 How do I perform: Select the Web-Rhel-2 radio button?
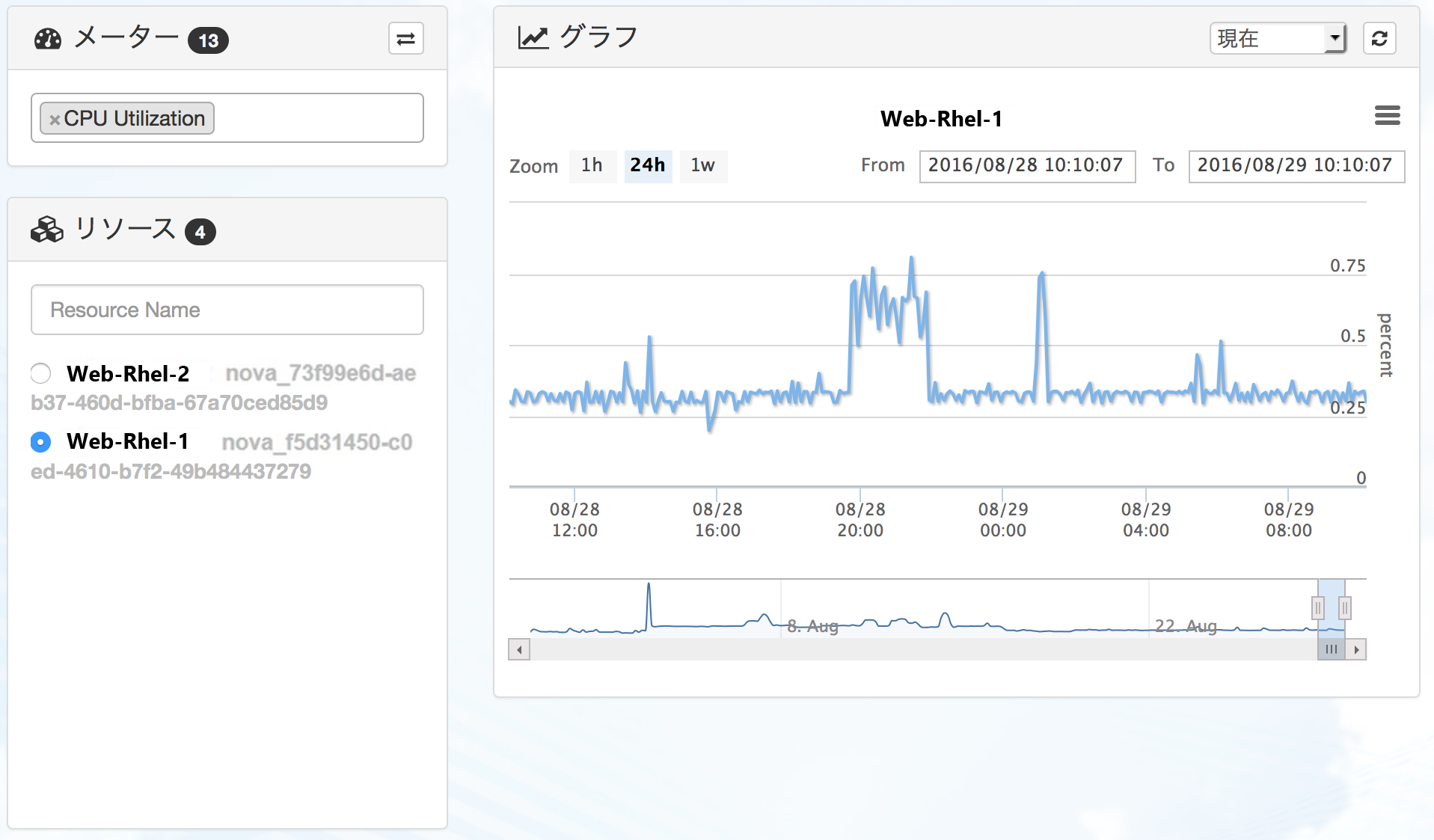[x=41, y=373]
